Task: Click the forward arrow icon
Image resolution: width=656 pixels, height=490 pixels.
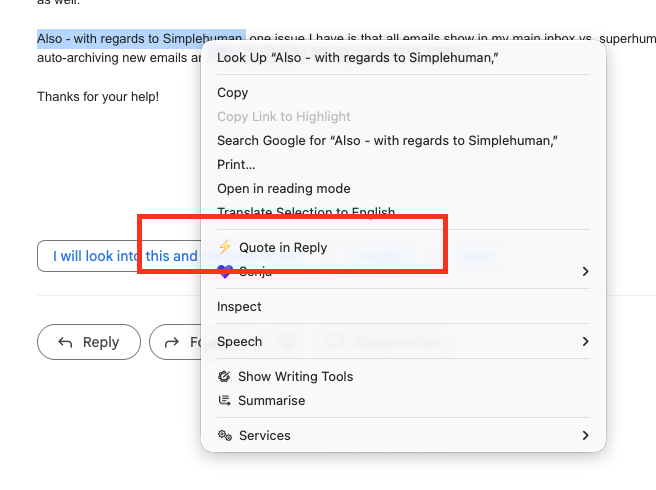Action: pos(172,342)
